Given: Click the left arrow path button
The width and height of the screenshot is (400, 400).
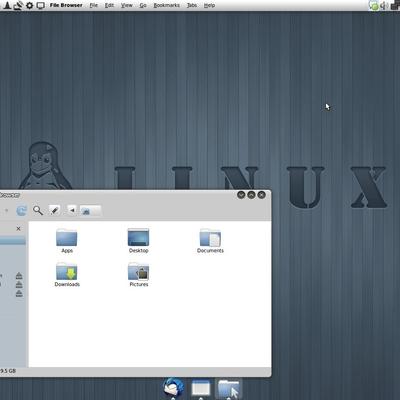Looking at the screenshot, I should [x=72, y=210].
